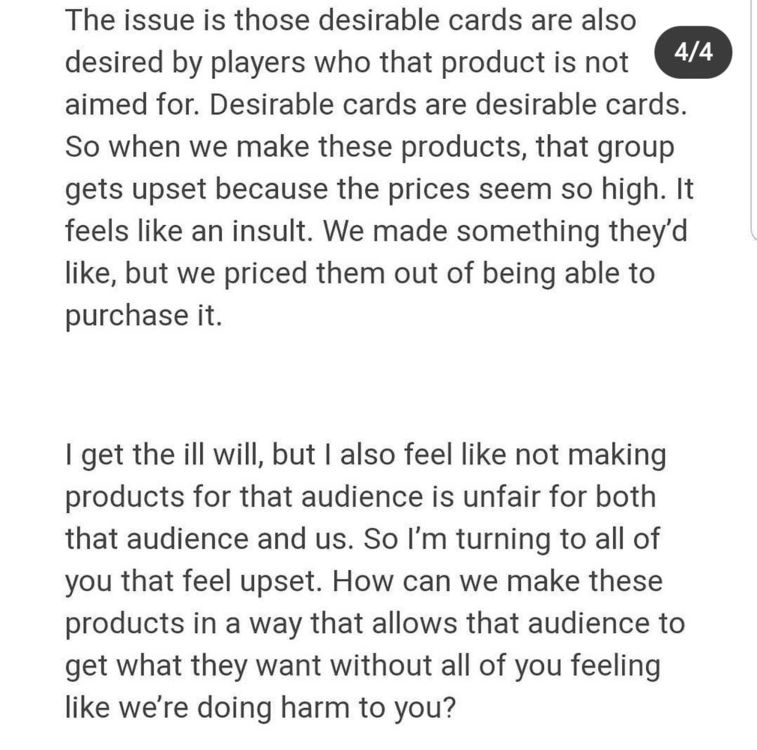Click the vertical scrollbar on the right edge
Image resolution: width=757 pixels, height=750 pixels.
coord(752,120)
